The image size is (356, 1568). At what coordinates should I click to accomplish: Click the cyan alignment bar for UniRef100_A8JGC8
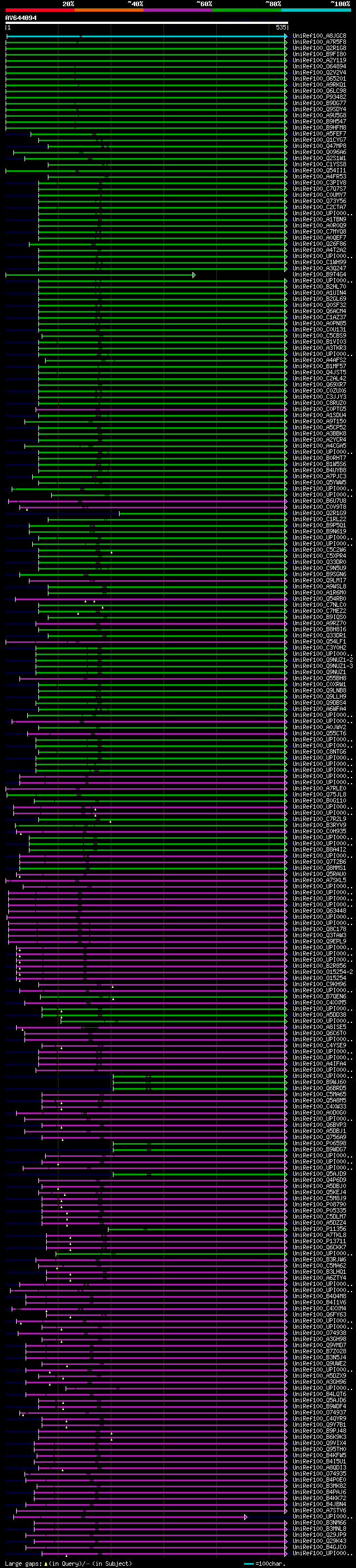pyautogui.click(x=146, y=37)
